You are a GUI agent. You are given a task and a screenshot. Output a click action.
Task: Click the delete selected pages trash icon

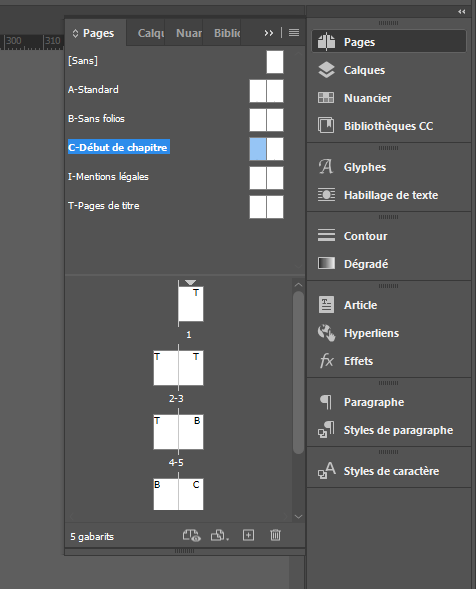point(275,535)
